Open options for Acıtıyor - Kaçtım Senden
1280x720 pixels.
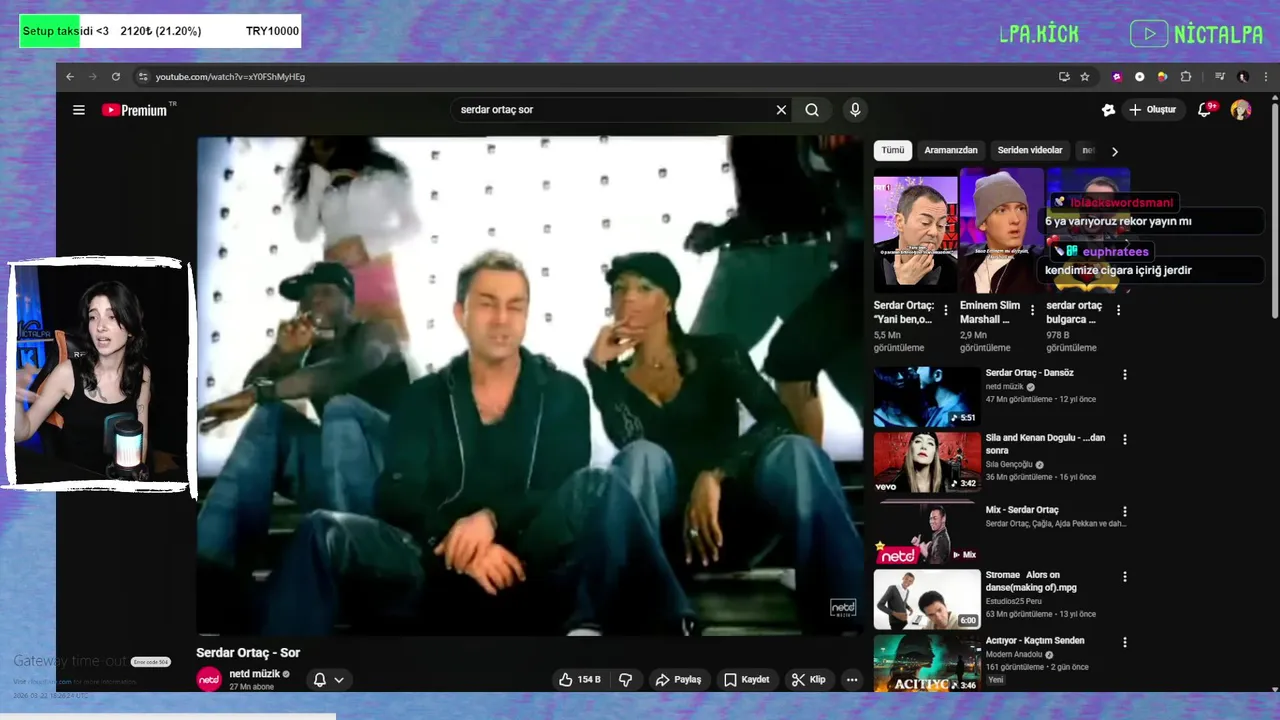click(1125, 642)
